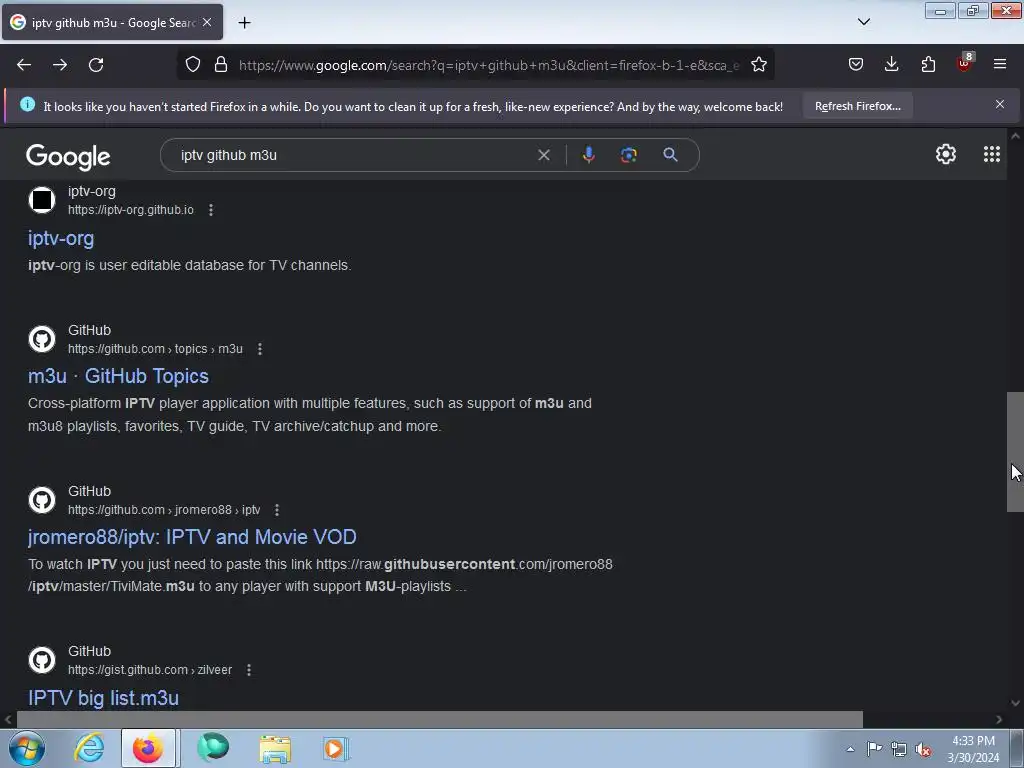Open a new tab with plus button
This screenshot has width=1024, height=768.
[x=244, y=23]
